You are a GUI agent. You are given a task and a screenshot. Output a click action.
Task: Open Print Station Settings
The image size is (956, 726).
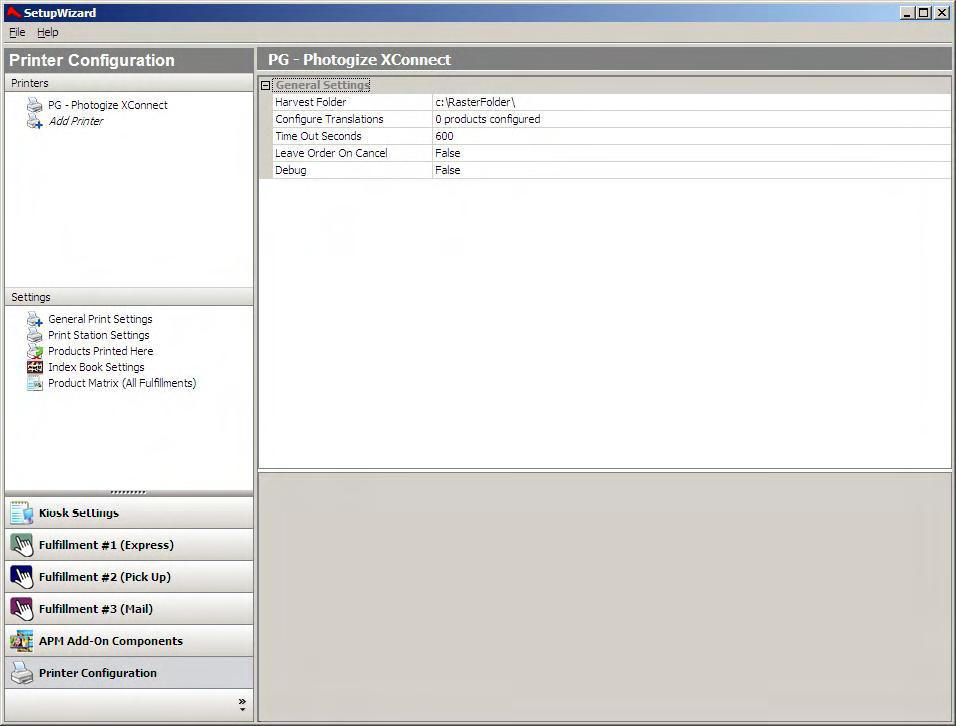(99, 335)
